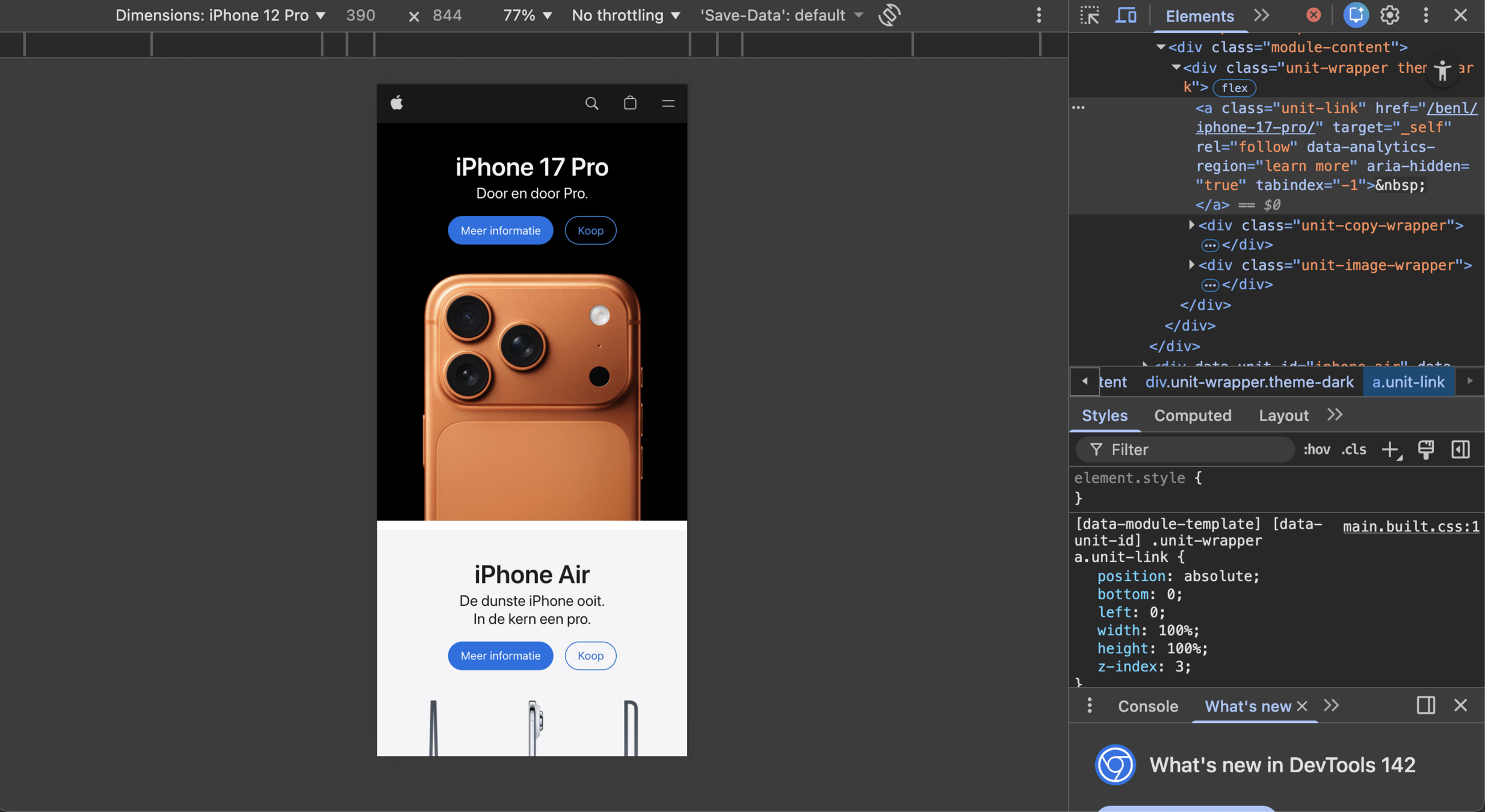Toggle the computed styles sidebar icon
This screenshot has height=812, width=1485.
pyautogui.click(x=1460, y=449)
